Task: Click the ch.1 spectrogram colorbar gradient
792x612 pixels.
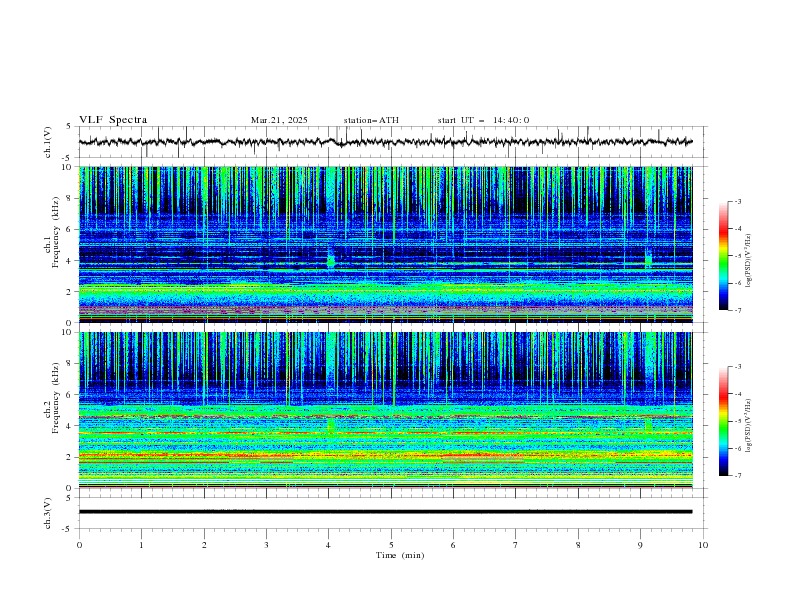Action: coord(723,256)
